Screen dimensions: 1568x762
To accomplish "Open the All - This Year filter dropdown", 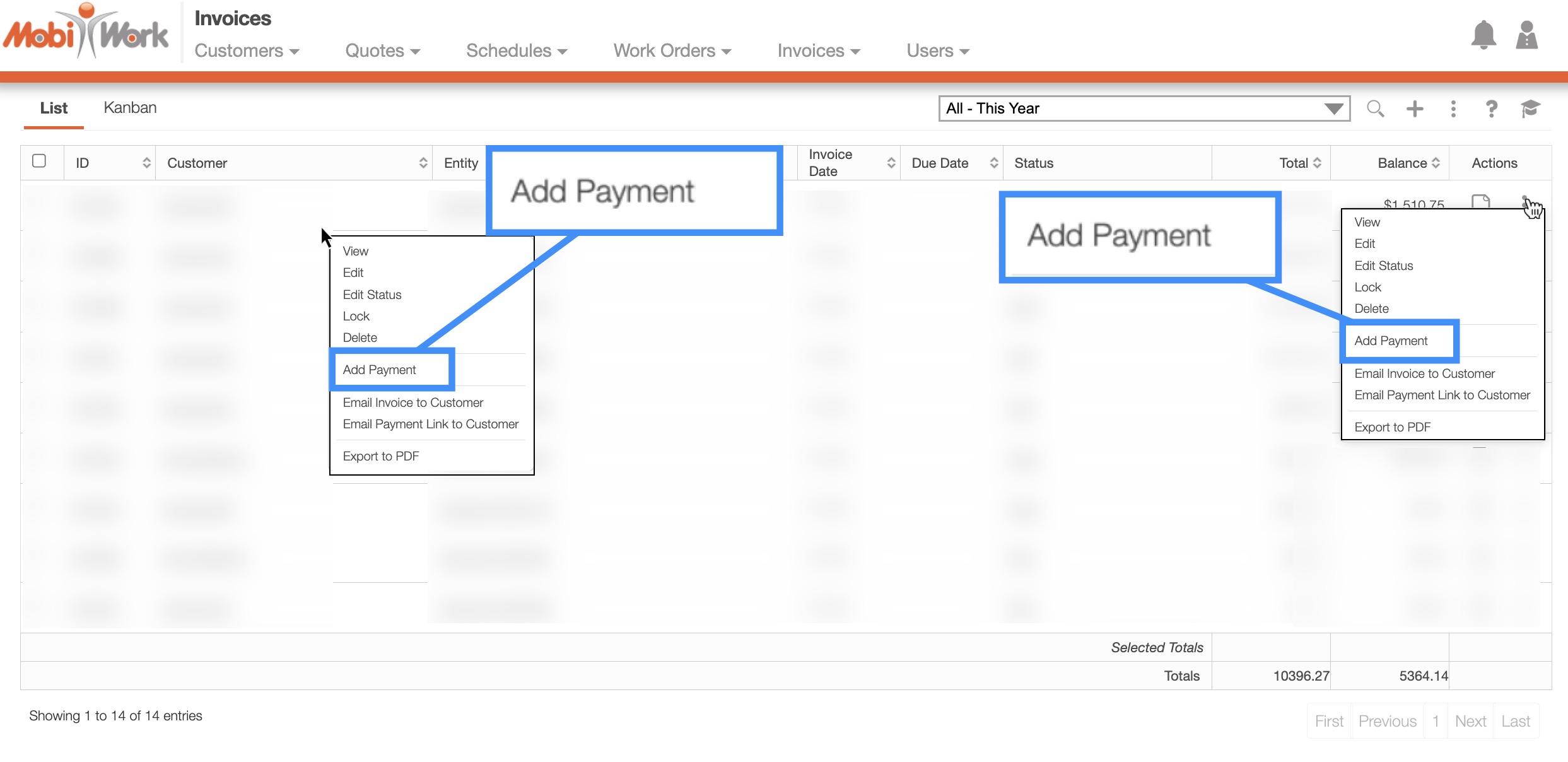I will pyautogui.click(x=1144, y=108).
